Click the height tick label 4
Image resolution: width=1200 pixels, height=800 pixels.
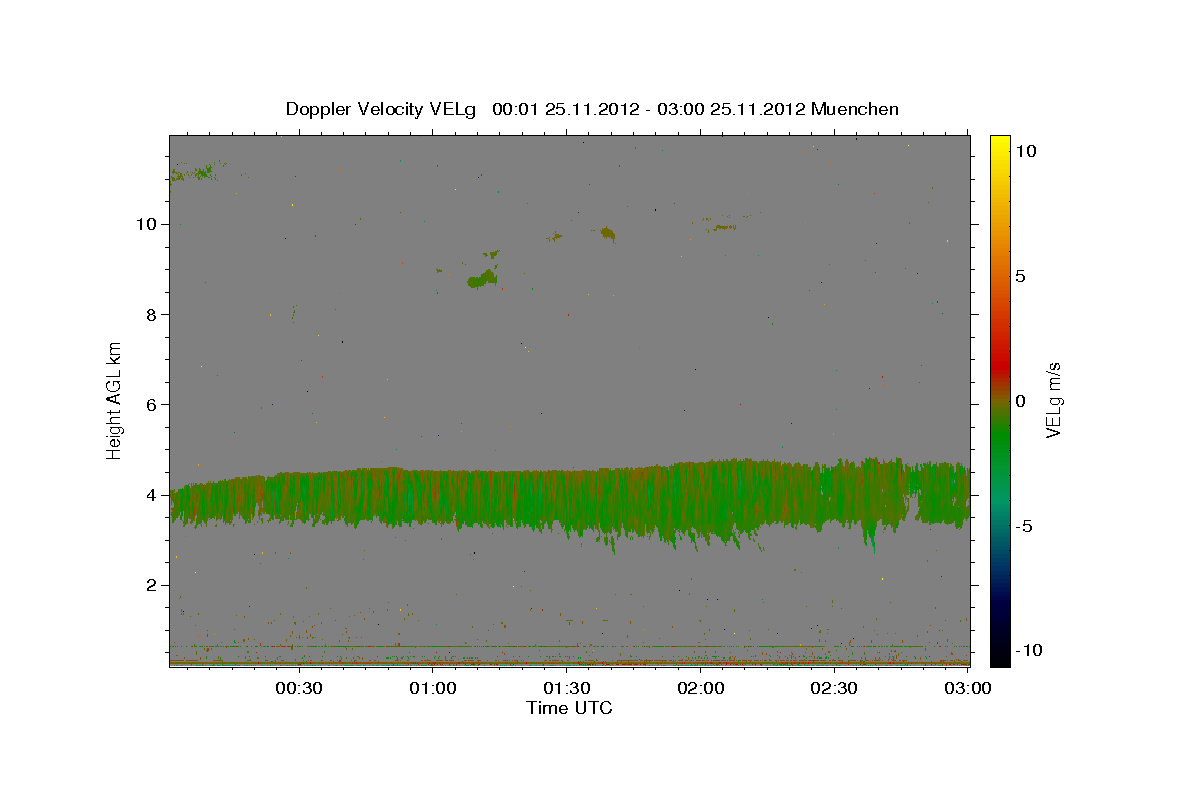[x=152, y=495]
